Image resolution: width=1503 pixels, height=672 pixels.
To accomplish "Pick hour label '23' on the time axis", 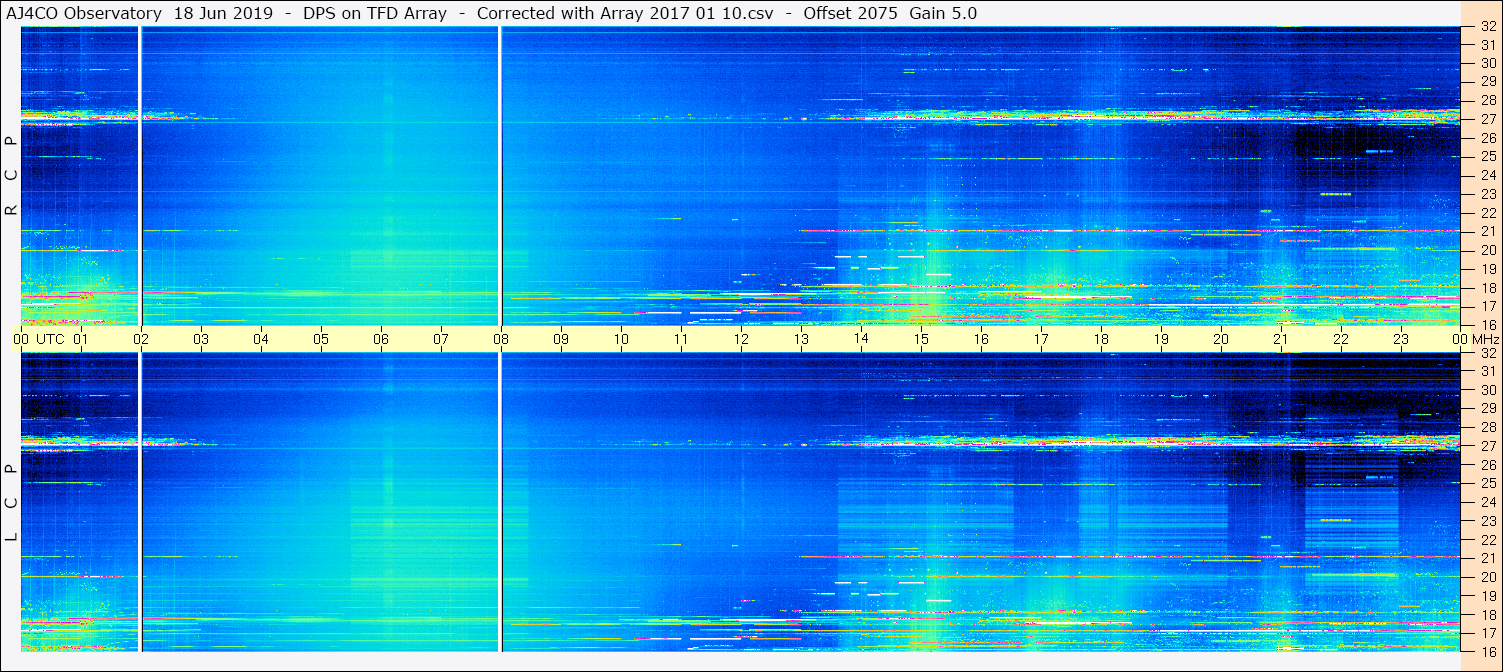I will point(1401,339).
